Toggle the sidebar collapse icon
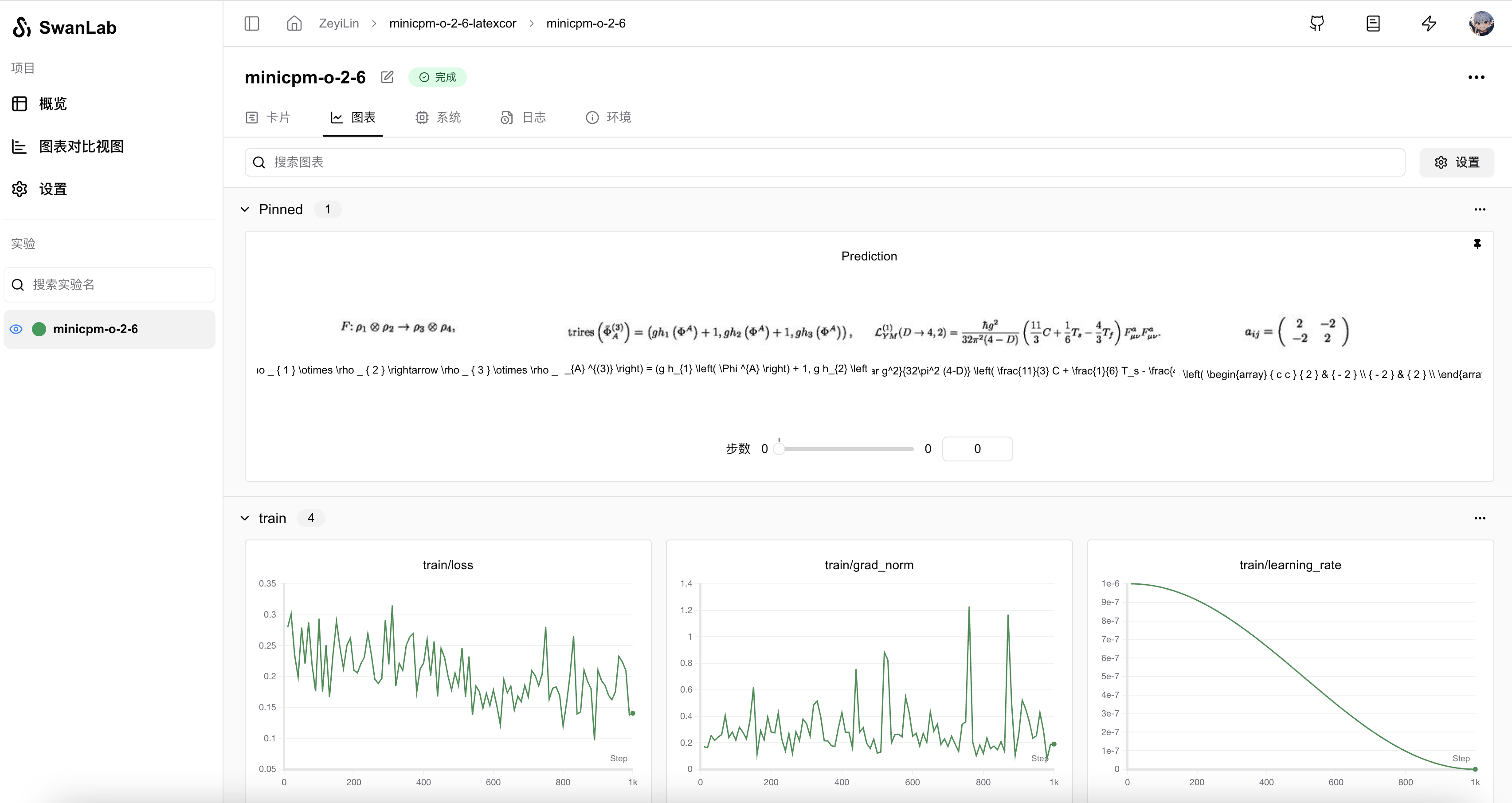1512x803 pixels. [x=252, y=24]
